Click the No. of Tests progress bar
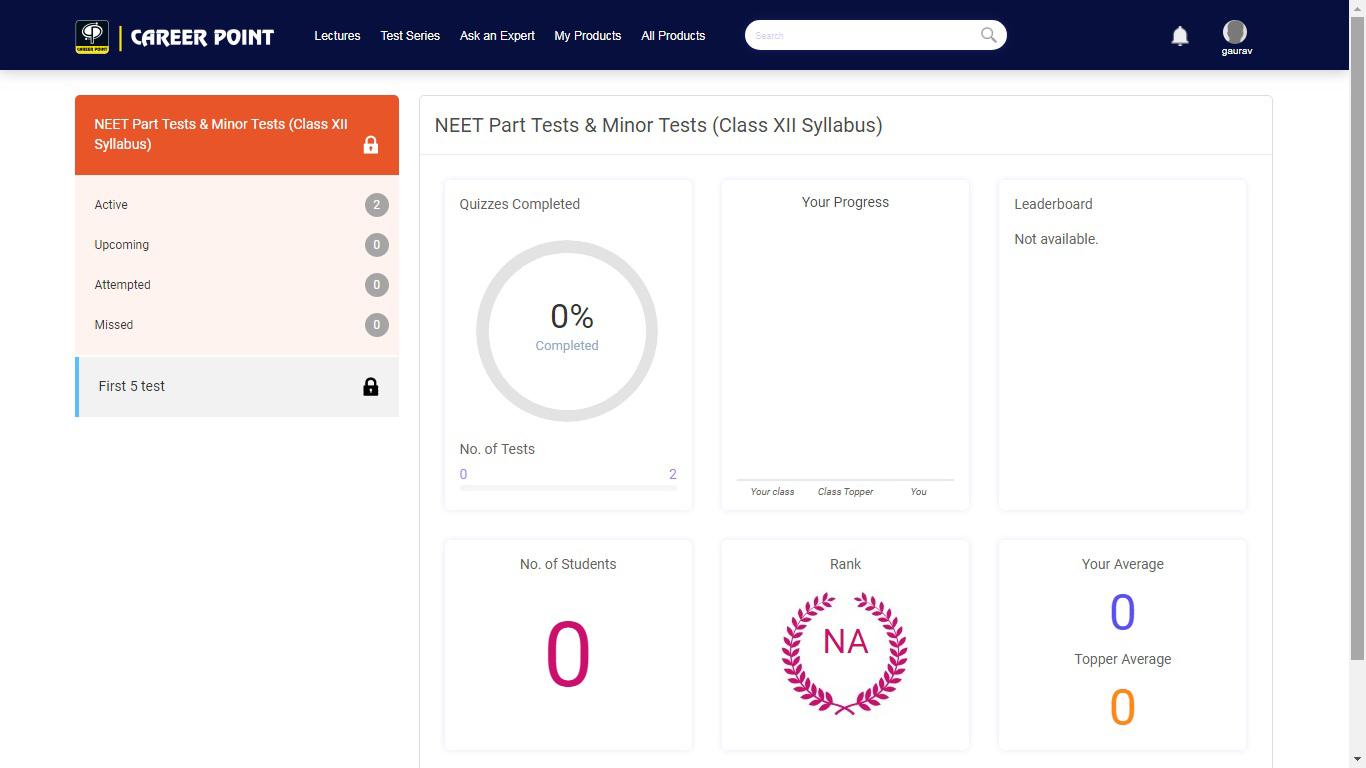Screen dimensions: 1366x768 (568, 488)
